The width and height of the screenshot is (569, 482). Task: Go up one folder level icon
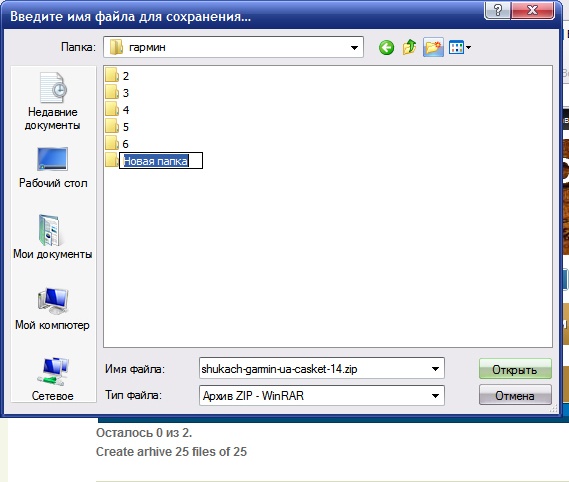[x=409, y=47]
